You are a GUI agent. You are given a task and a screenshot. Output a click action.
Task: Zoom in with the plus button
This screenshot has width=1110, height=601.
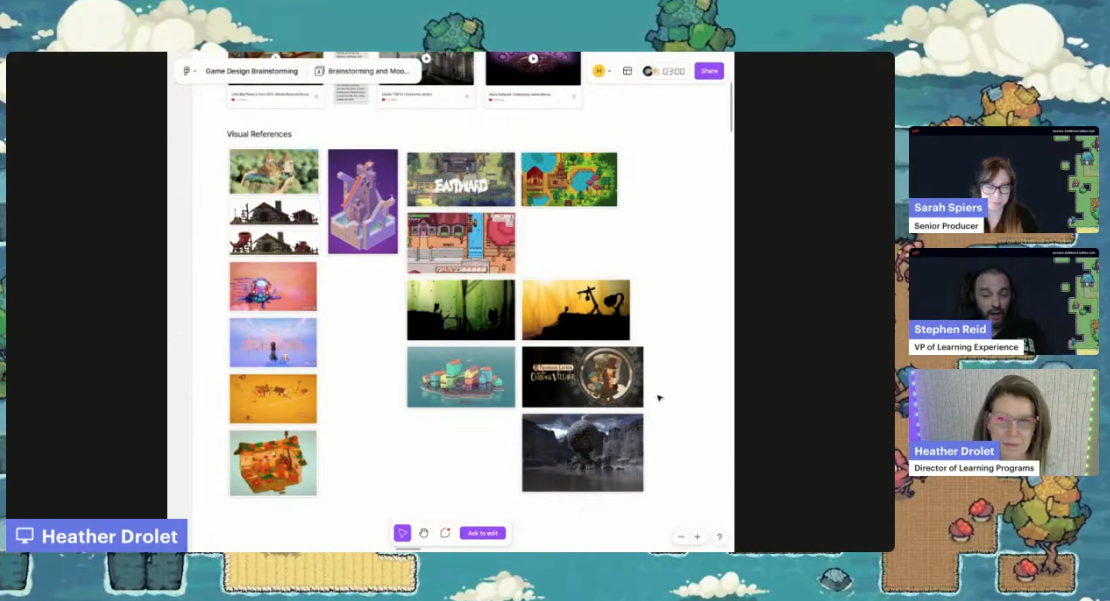697,537
